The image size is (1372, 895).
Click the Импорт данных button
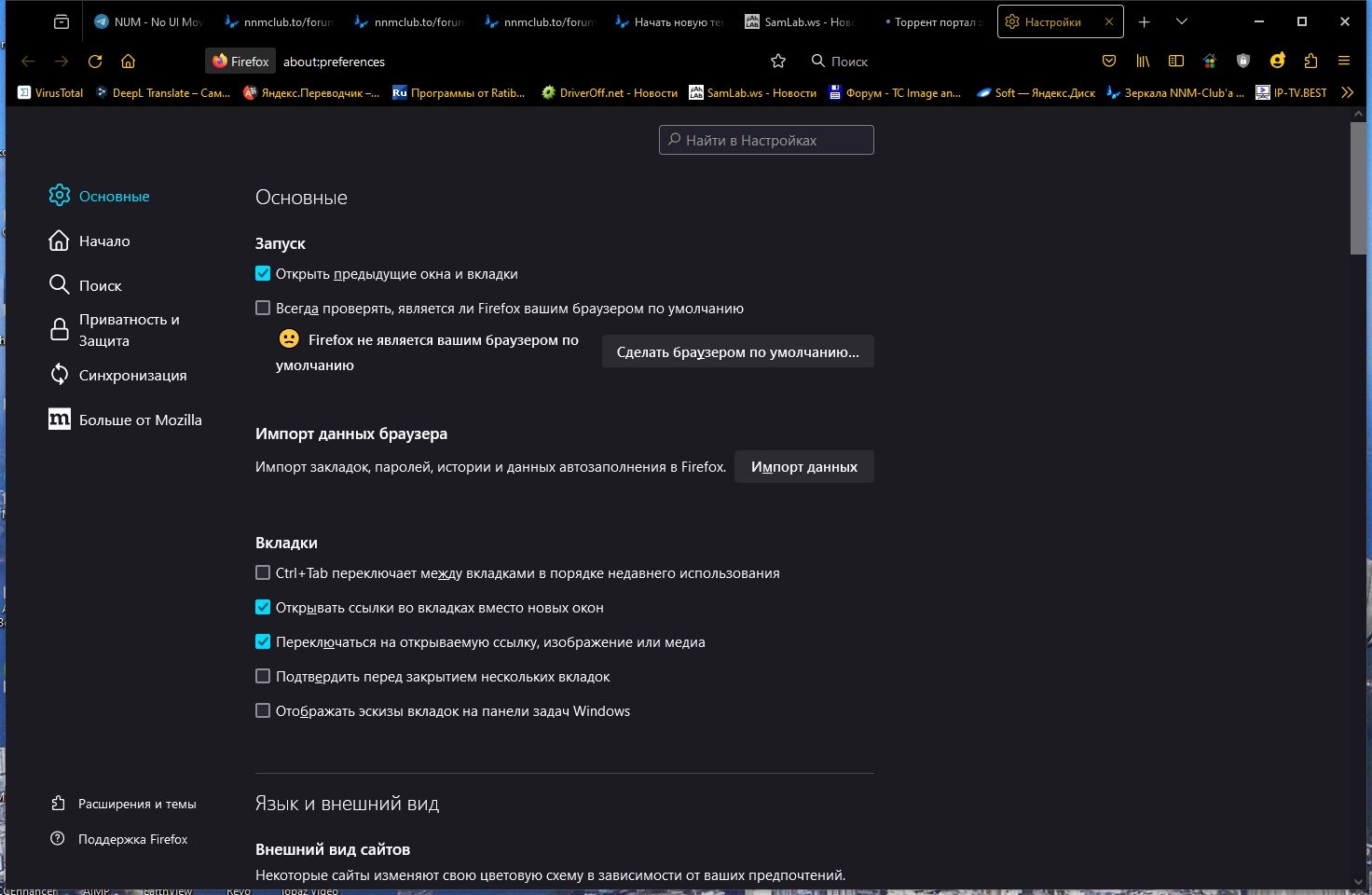click(x=803, y=466)
